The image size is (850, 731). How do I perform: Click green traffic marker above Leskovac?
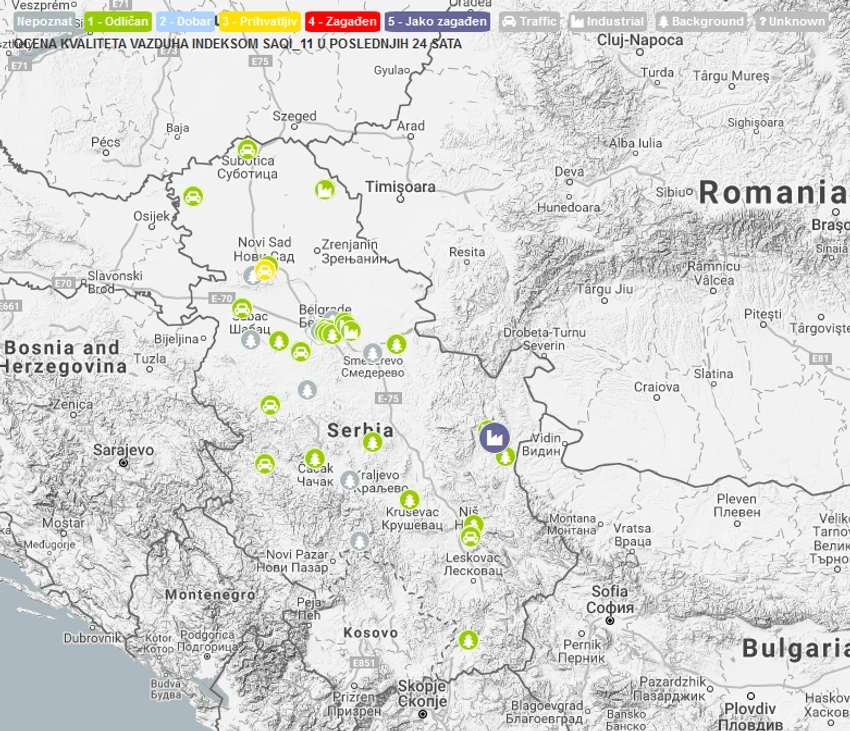point(470,537)
